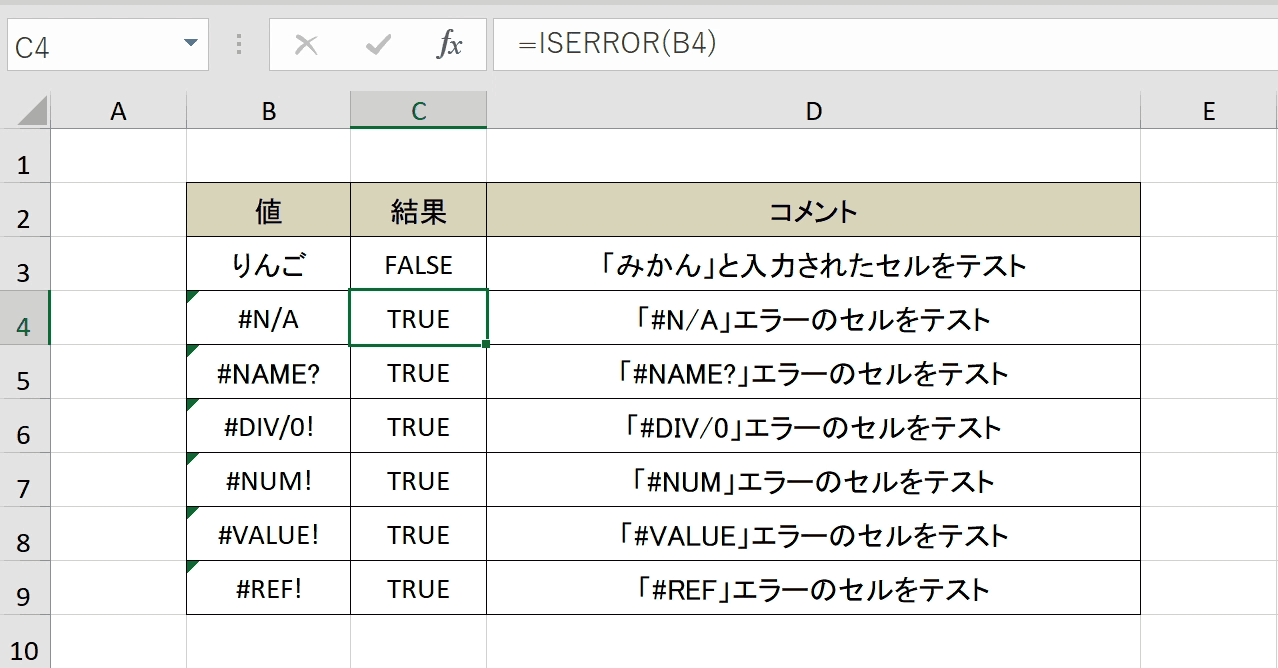
Task: Select column D header
Action: (x=813, y=111)
